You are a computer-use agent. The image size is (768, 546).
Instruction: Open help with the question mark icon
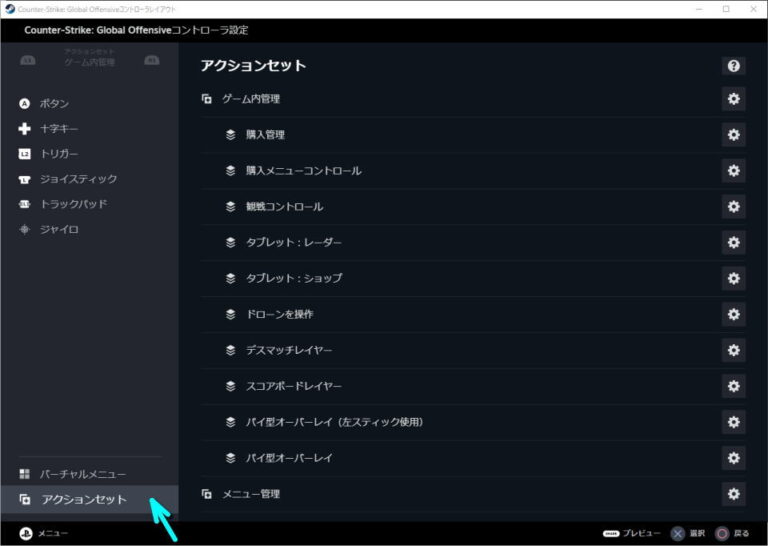(x=733, y=66)
